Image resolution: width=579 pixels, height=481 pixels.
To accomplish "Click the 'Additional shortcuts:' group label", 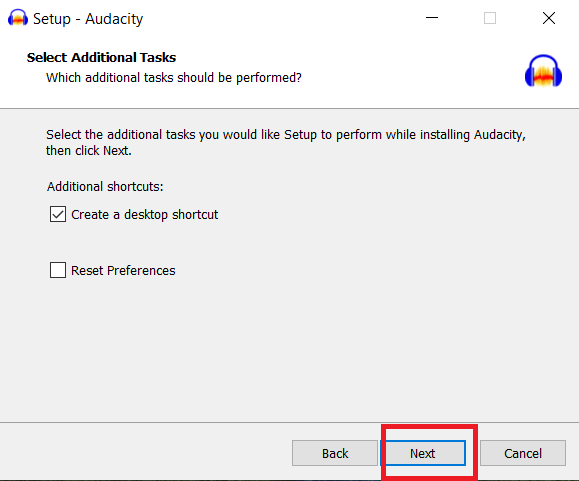I will (x=105, y=187).
